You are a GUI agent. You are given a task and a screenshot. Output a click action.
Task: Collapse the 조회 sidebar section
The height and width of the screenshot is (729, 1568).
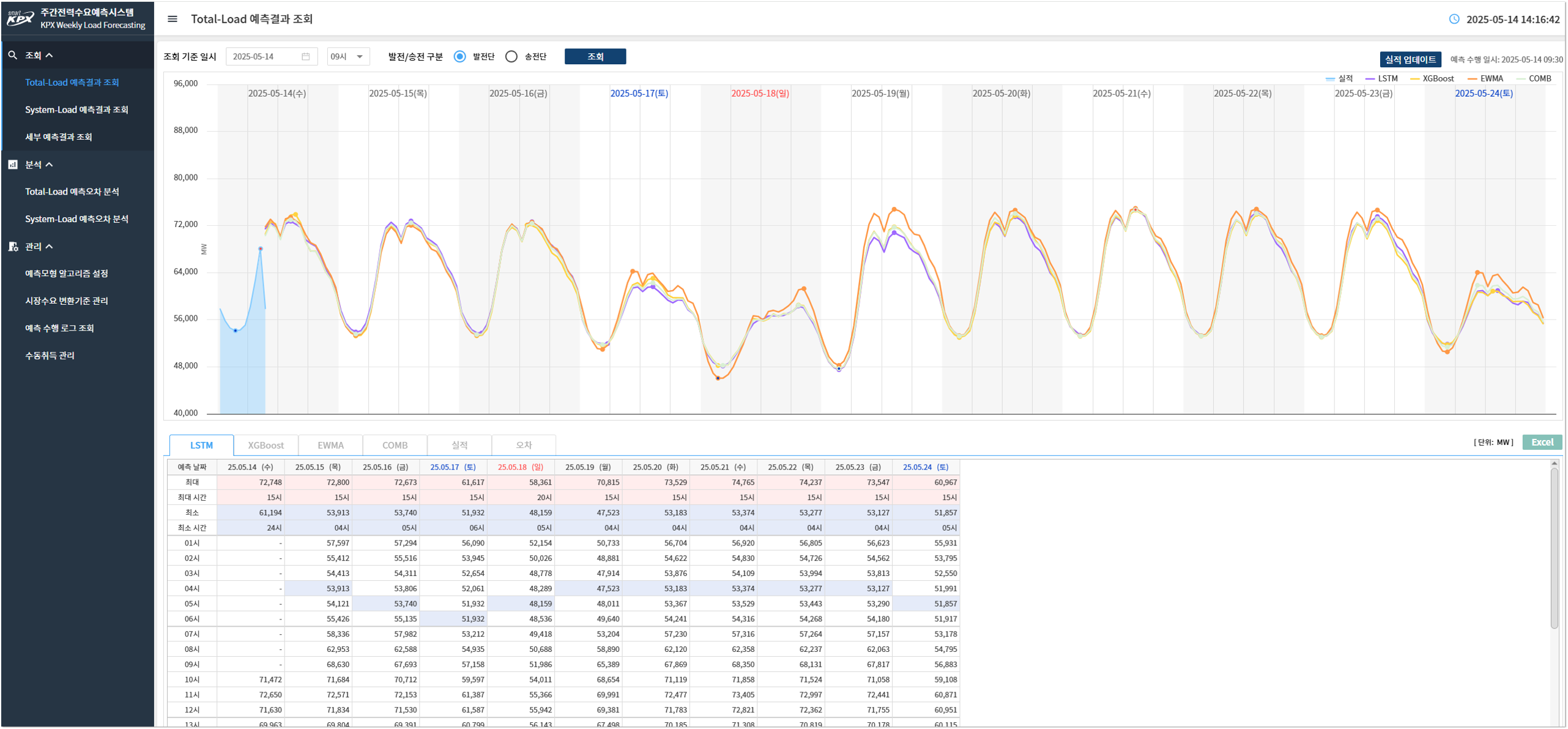click(49, 55)
